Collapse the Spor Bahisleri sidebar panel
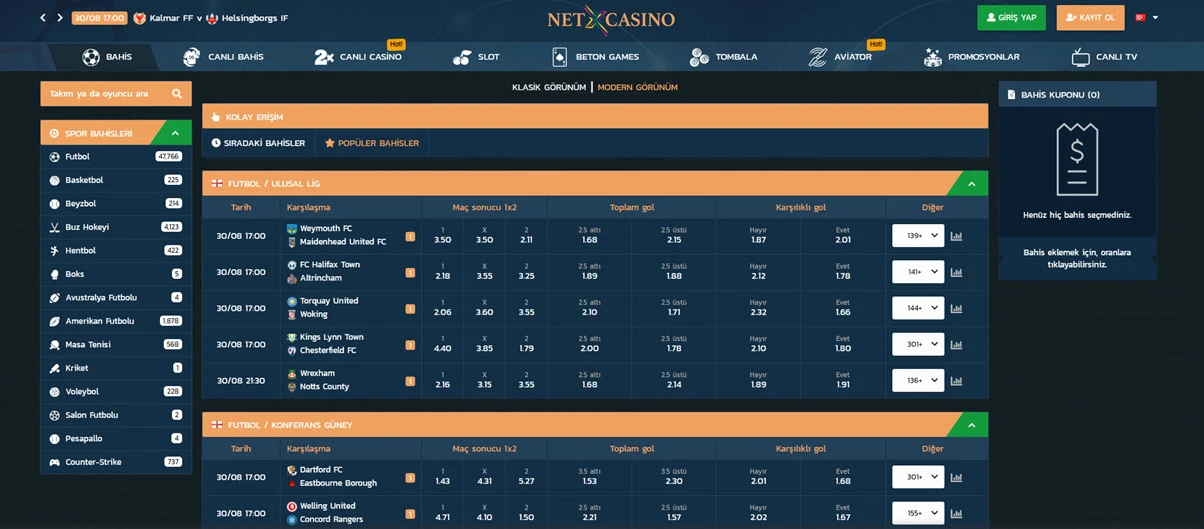 click(175, 133)
